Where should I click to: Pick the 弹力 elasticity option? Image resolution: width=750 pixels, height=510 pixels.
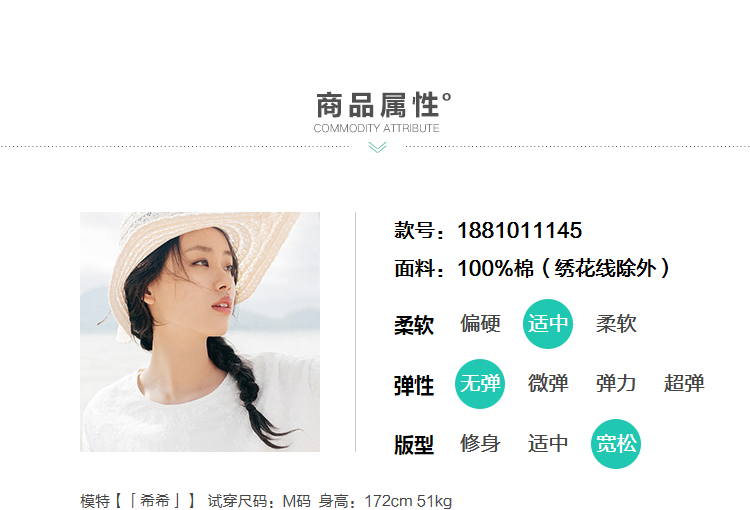(616, 384)
